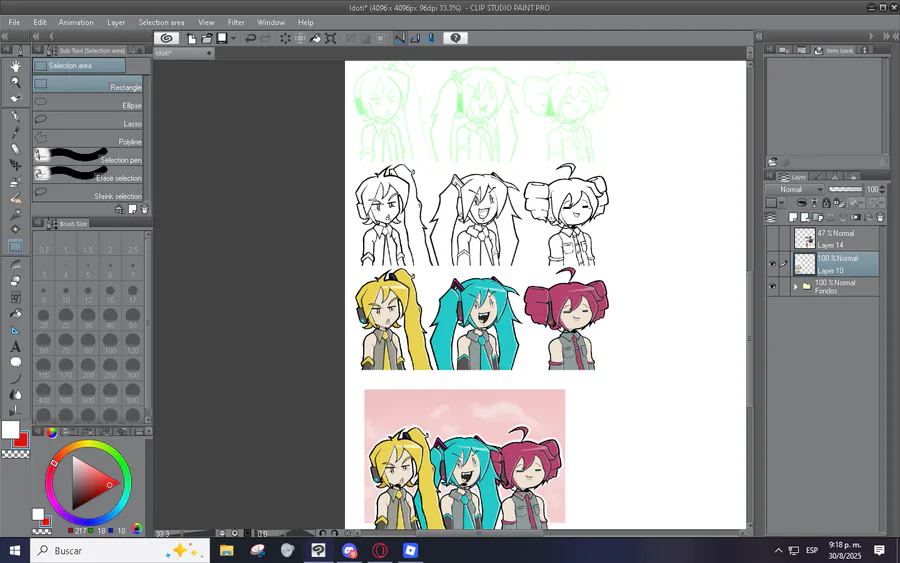
Task: Open Brush Size palette menu
Action: coord(37,223)
